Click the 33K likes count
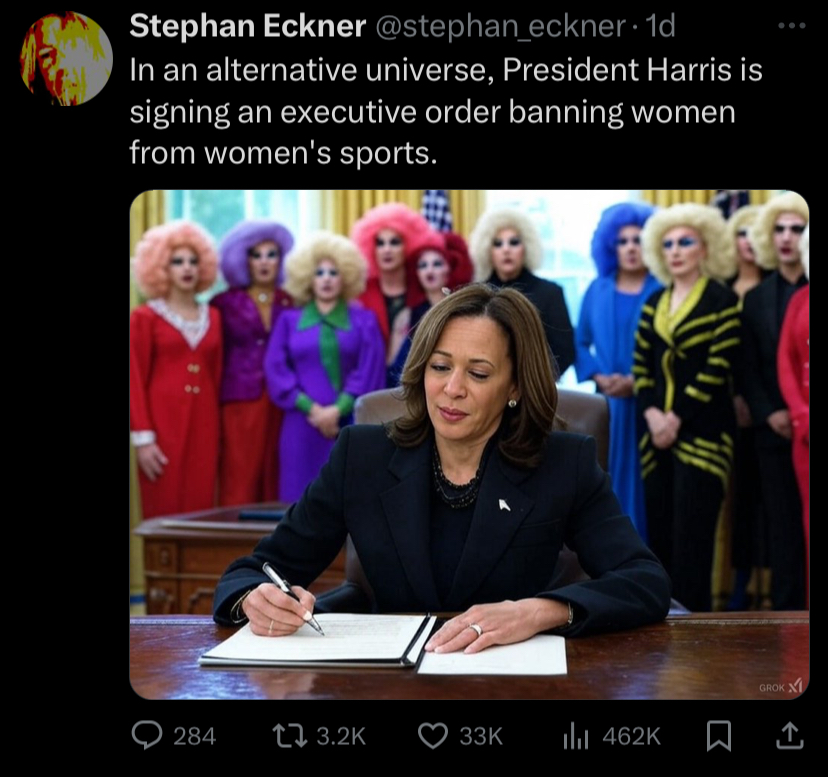This screenshot has width=828, height=777. point(481,736)
